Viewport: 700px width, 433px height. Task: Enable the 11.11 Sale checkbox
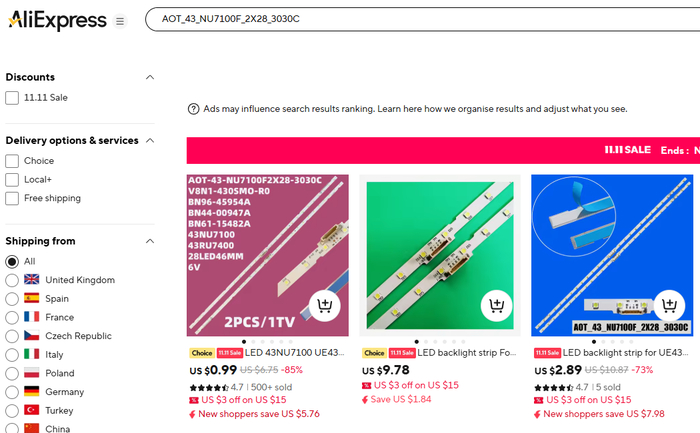[12, 98]
